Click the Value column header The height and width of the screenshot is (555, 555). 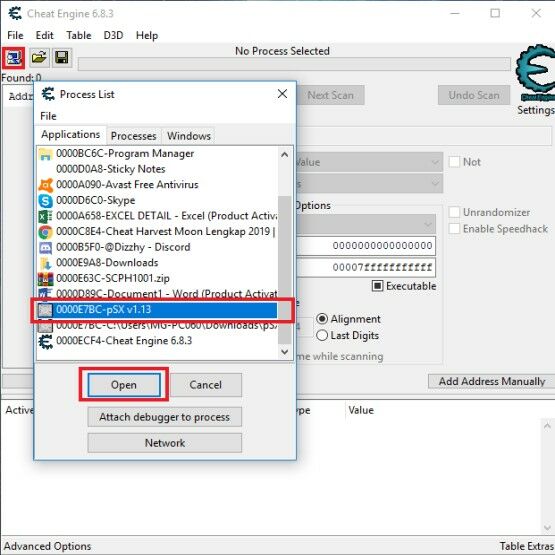pos(361,410)
